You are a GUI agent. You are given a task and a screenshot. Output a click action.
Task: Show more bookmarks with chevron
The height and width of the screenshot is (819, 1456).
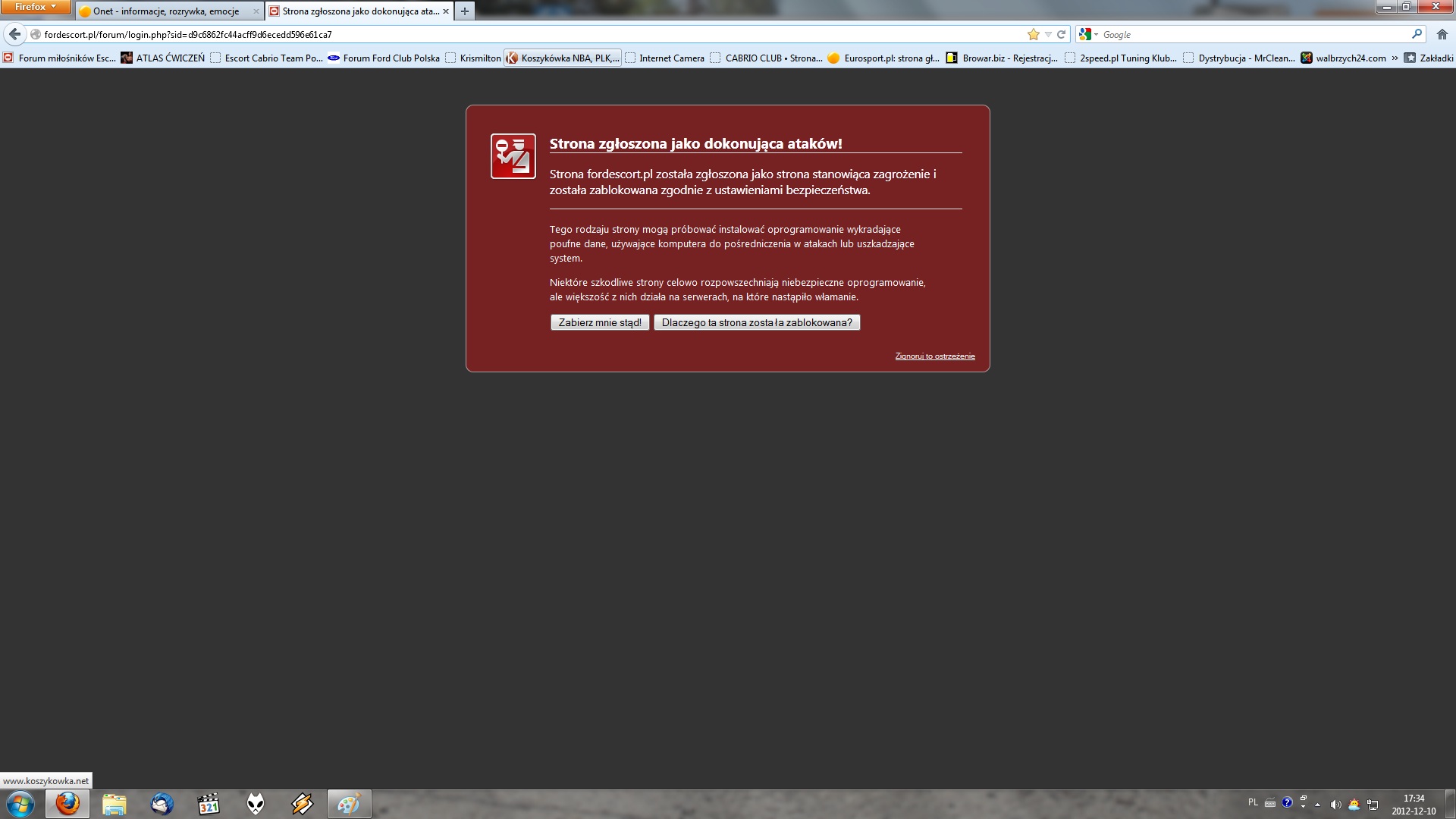1395,58
